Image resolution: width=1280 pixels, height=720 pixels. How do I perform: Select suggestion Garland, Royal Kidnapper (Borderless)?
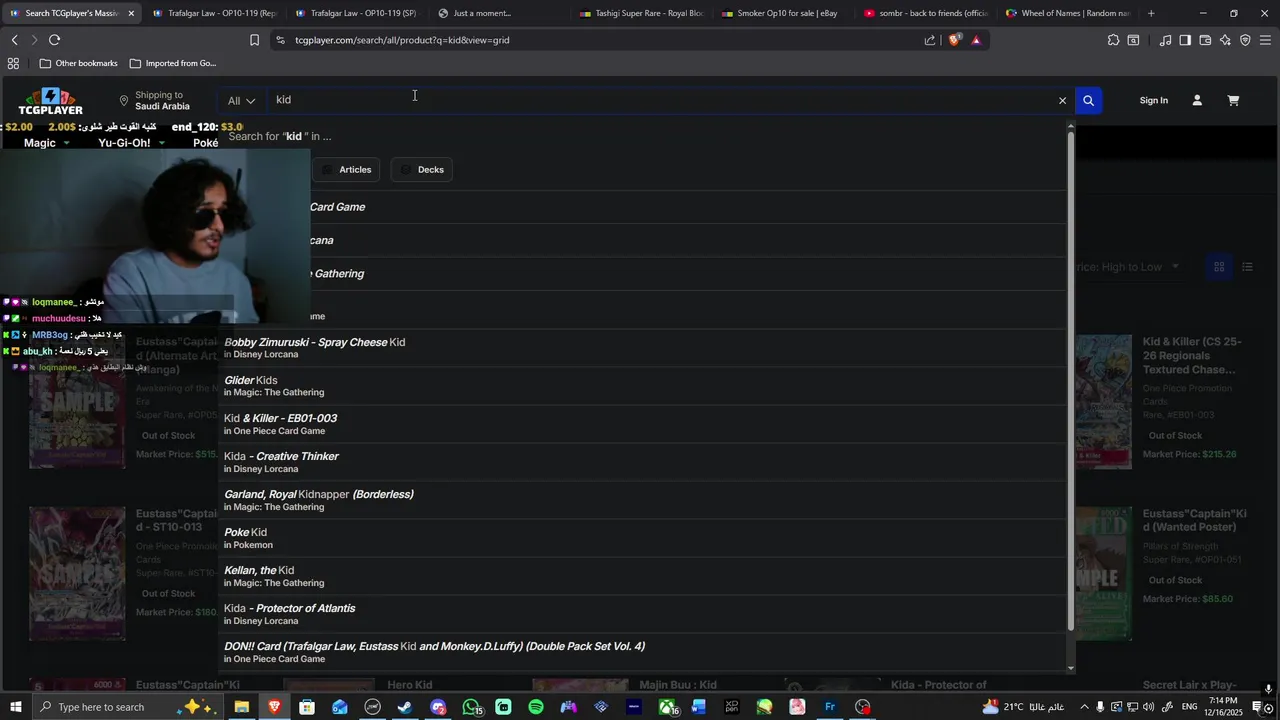(x=642, y=500)
